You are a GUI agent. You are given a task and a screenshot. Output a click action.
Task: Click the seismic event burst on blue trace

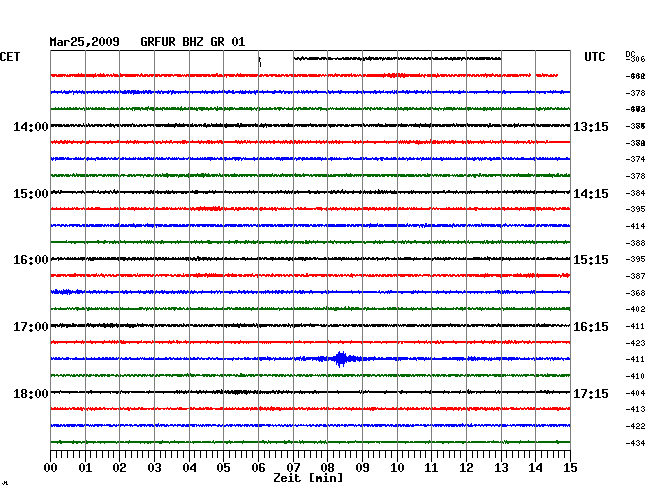pyautogui.click(x=341, y=359)
